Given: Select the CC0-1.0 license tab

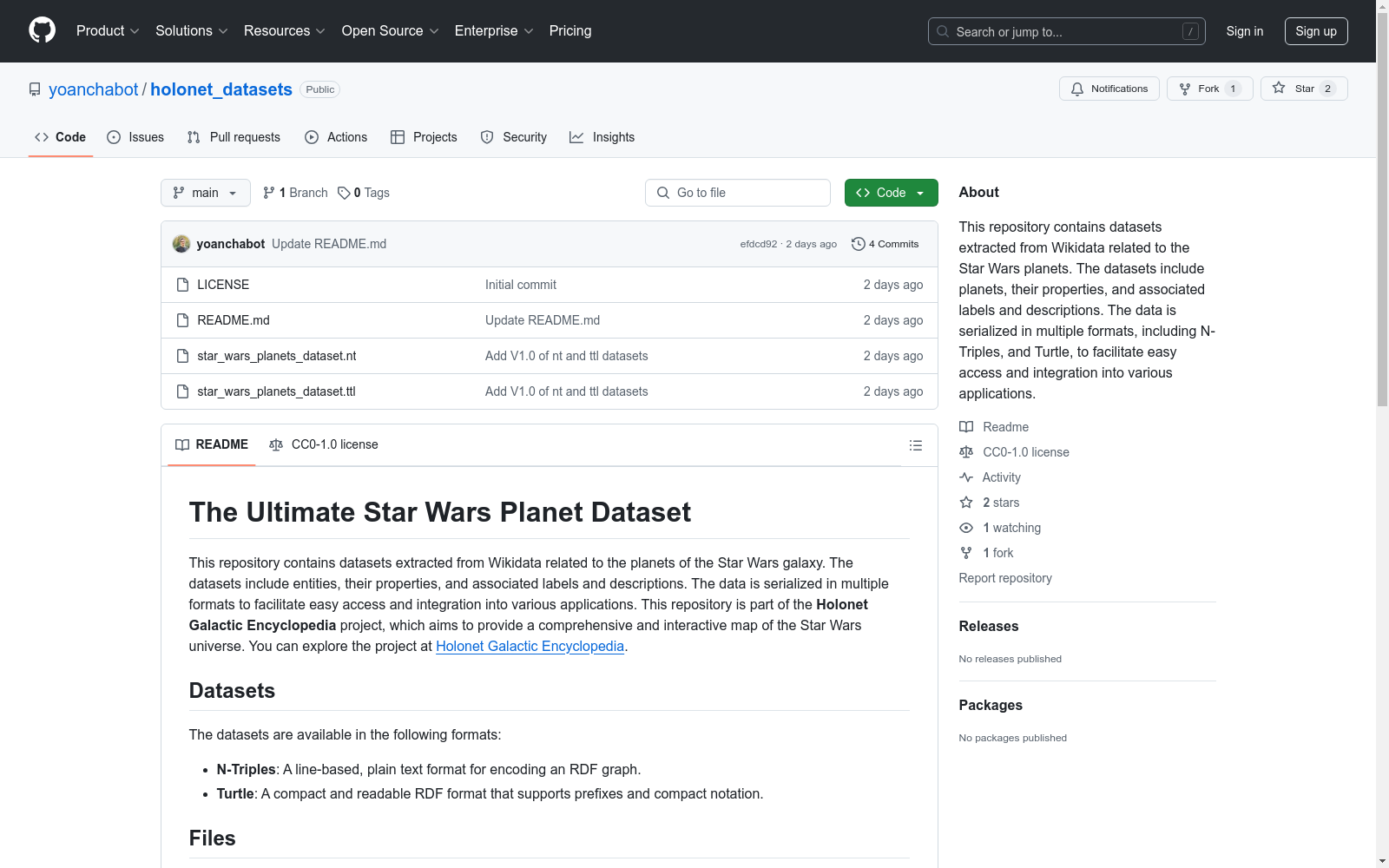Looking at the screenshot, I should click(x=324, y=444).
